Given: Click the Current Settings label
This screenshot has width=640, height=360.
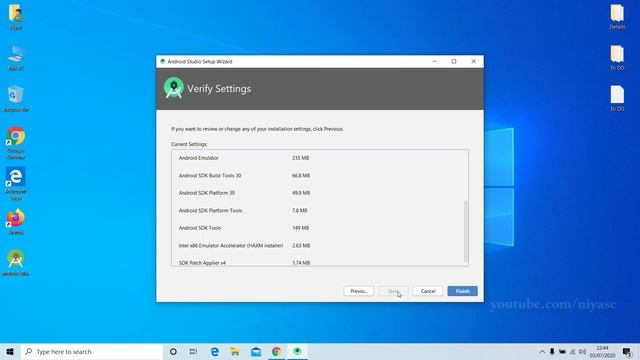Looking at the screenshot, I should click(189, 144).
